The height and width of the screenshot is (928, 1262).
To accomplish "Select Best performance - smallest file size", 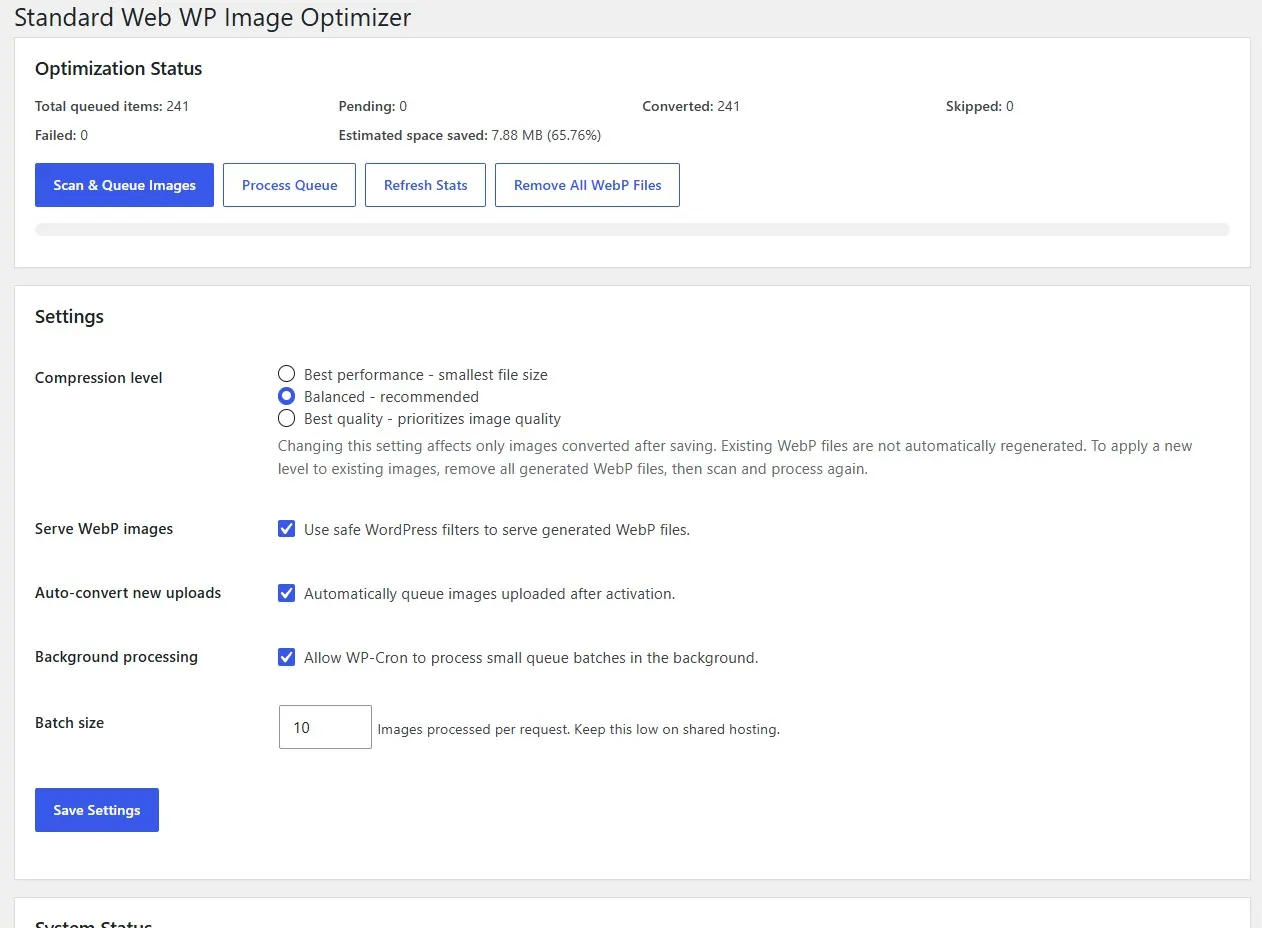I will (x=287, y=375).
